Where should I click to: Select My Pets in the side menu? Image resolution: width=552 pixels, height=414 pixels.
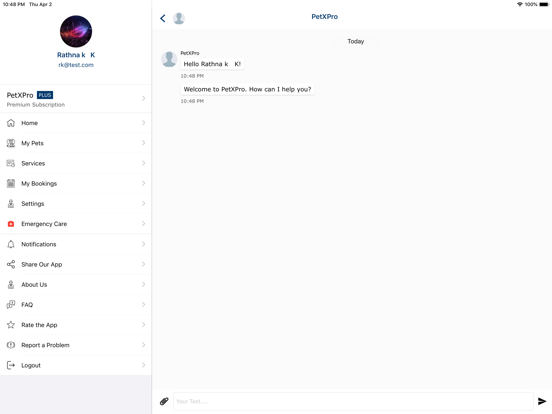(x=76, y=143)
